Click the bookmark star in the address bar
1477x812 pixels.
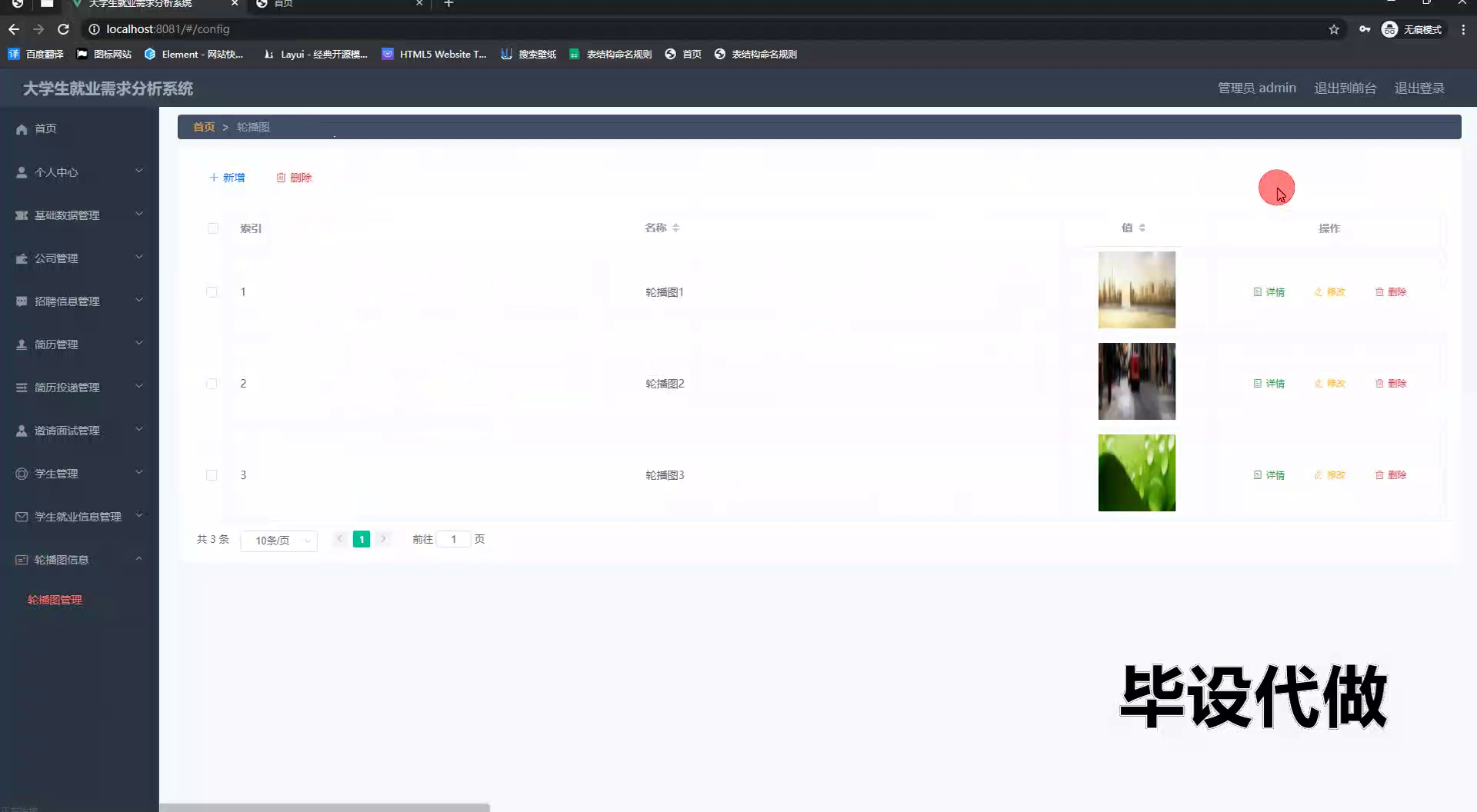click(1333, 29)
